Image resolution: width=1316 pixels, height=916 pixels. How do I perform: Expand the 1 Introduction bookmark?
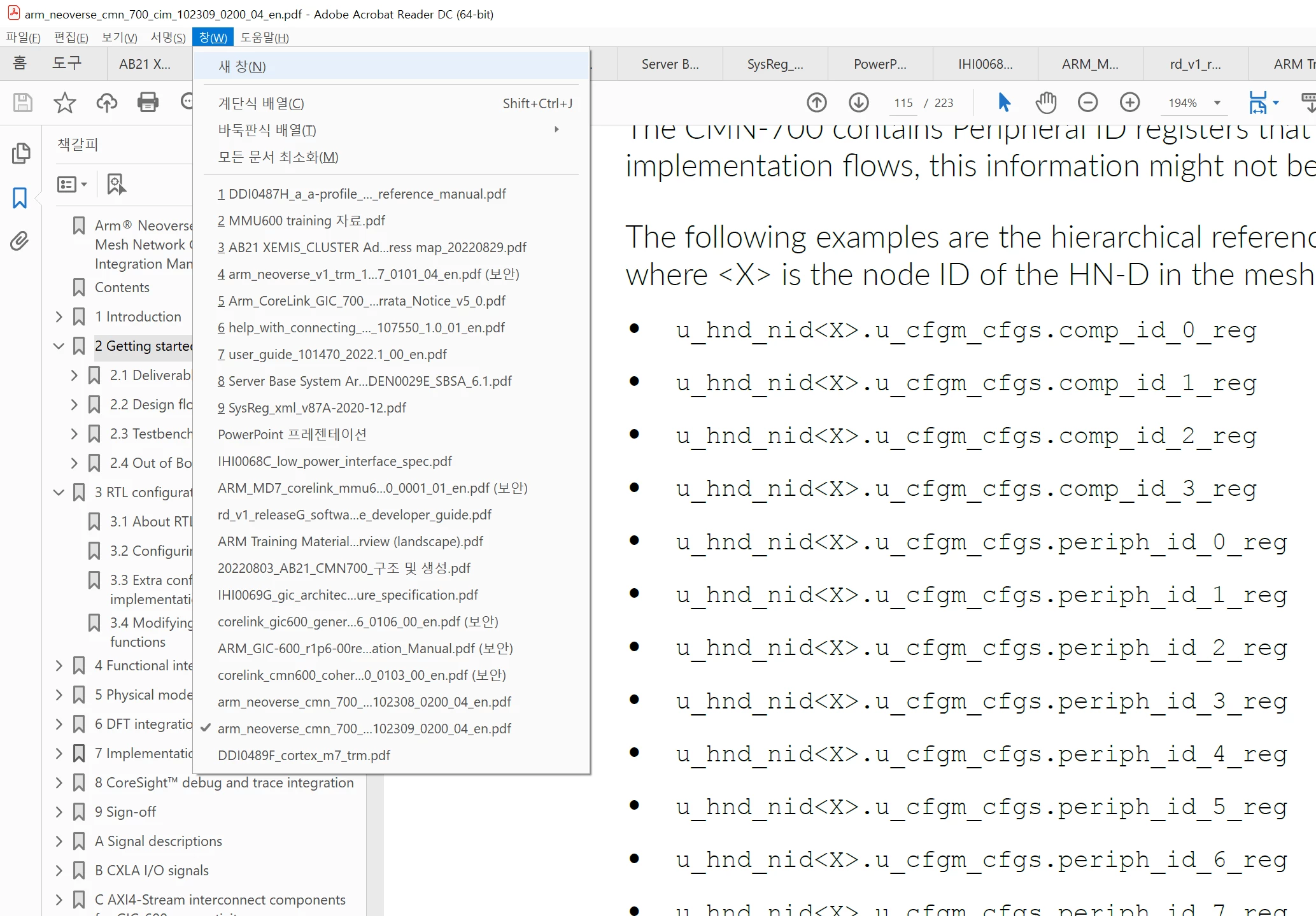tap(59, 316)
